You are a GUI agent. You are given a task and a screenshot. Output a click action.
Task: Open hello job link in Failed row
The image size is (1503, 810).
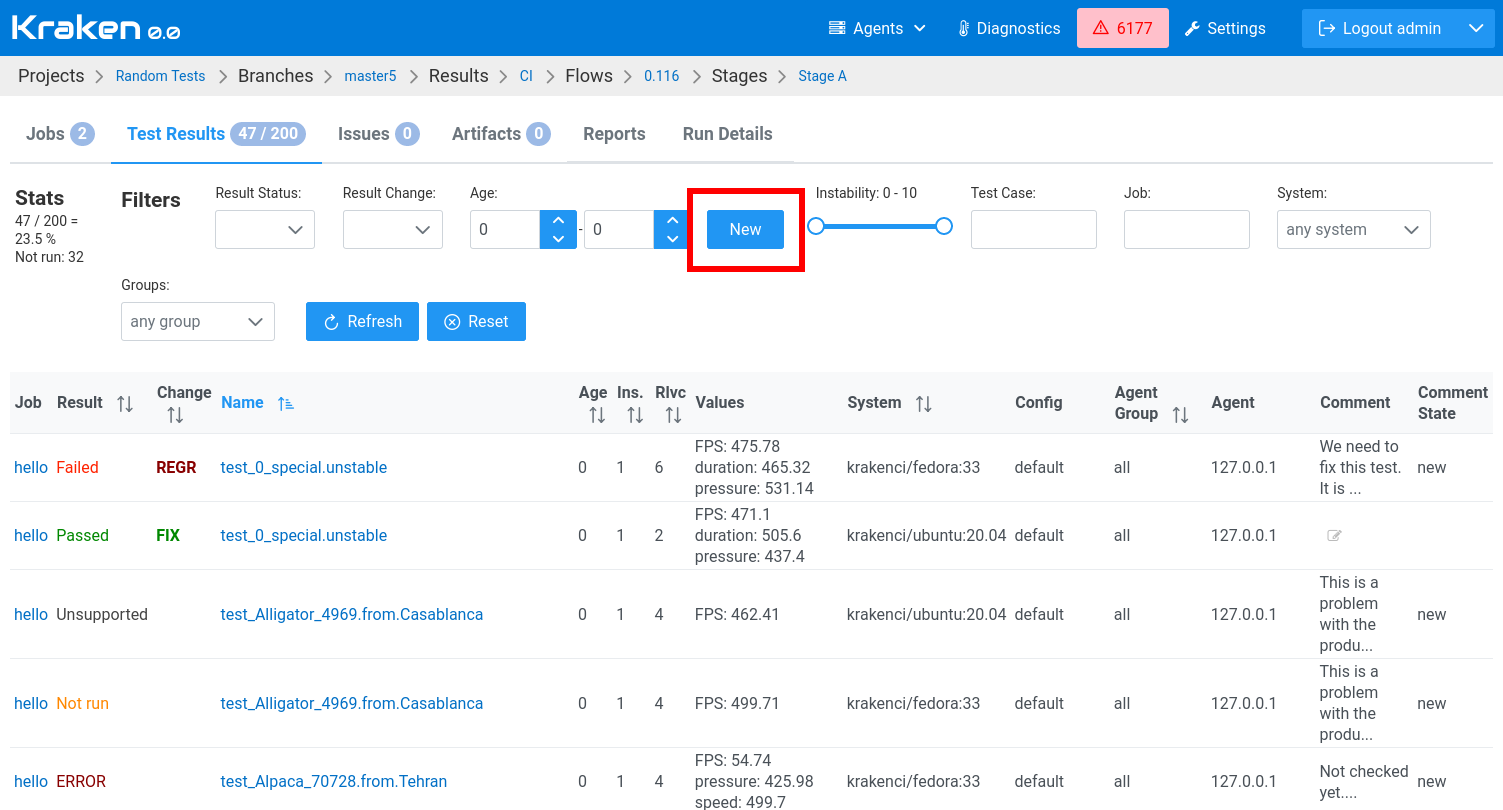pyautogui.click(x=31, y=467)
